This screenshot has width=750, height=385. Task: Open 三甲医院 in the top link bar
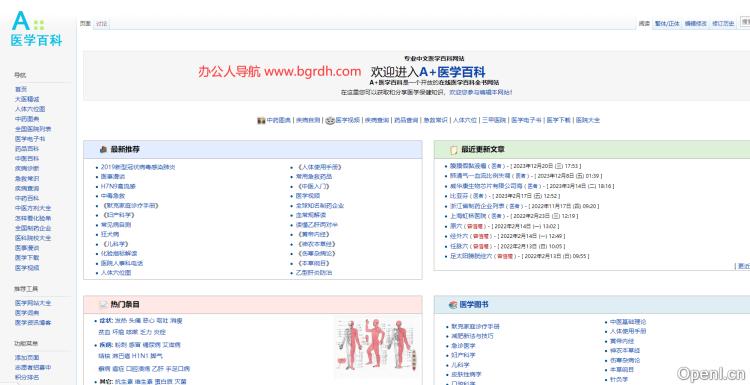click(494, 121)
